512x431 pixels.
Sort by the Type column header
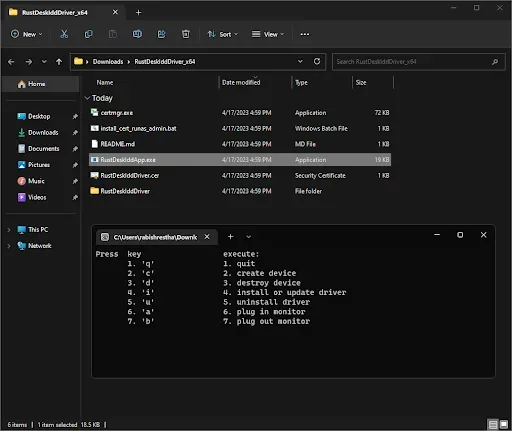point(301,82)
